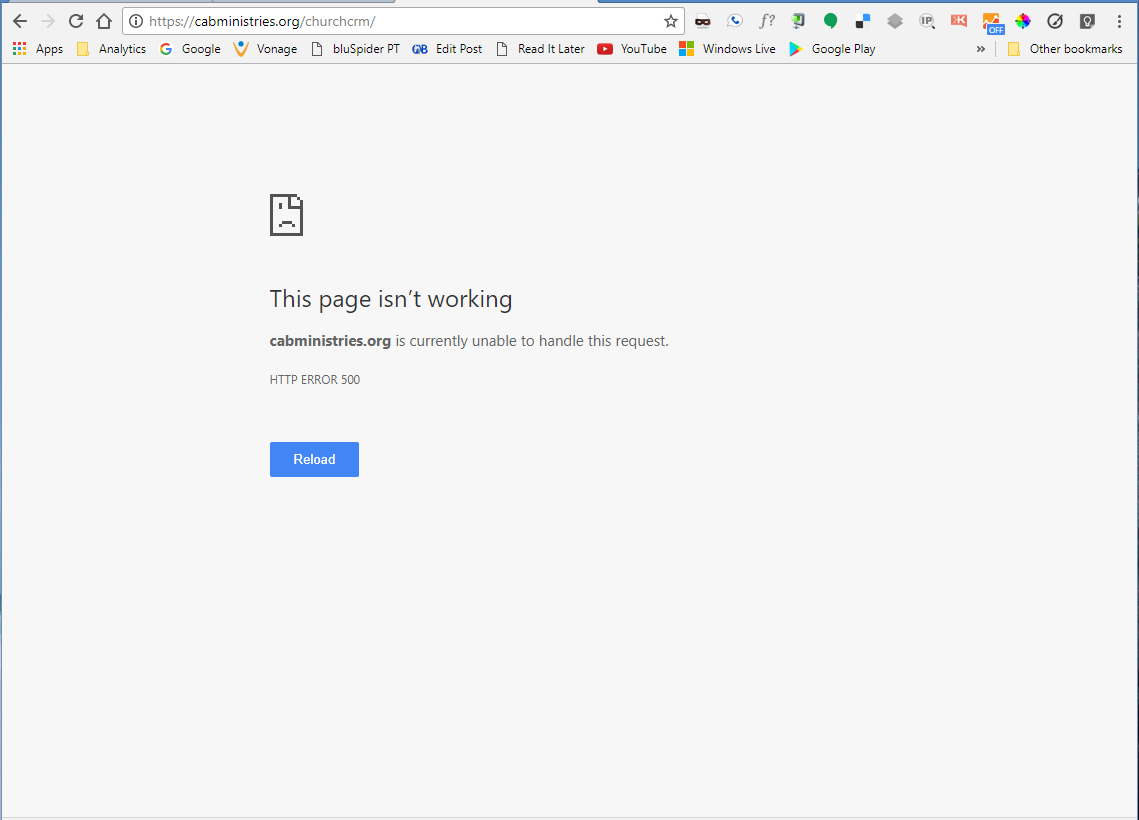Click the browser Back arrow

click(x=20, y=21)
